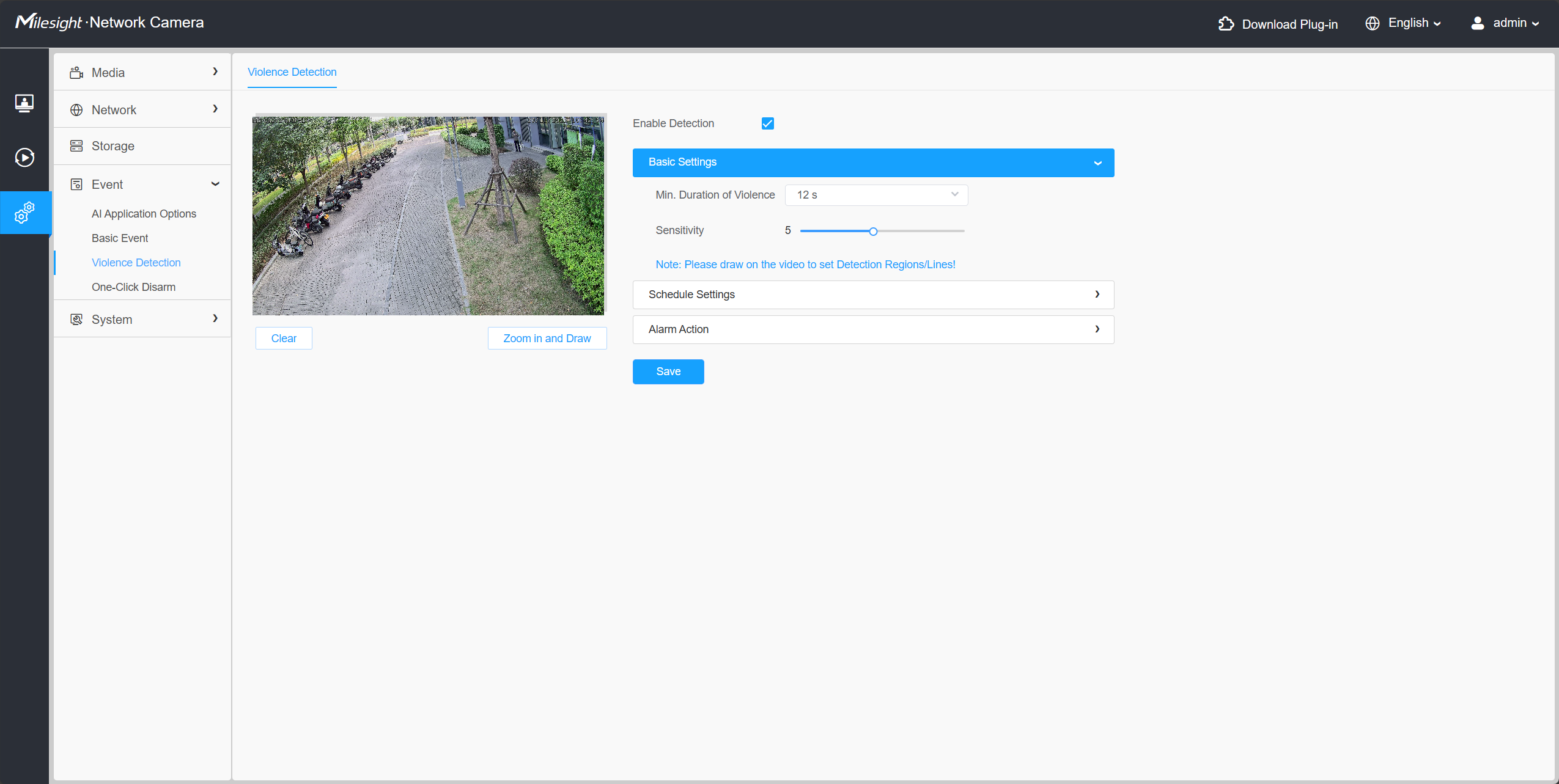Collapse the Basic Settings section
1559x784 pixels.
coord(873,163)
